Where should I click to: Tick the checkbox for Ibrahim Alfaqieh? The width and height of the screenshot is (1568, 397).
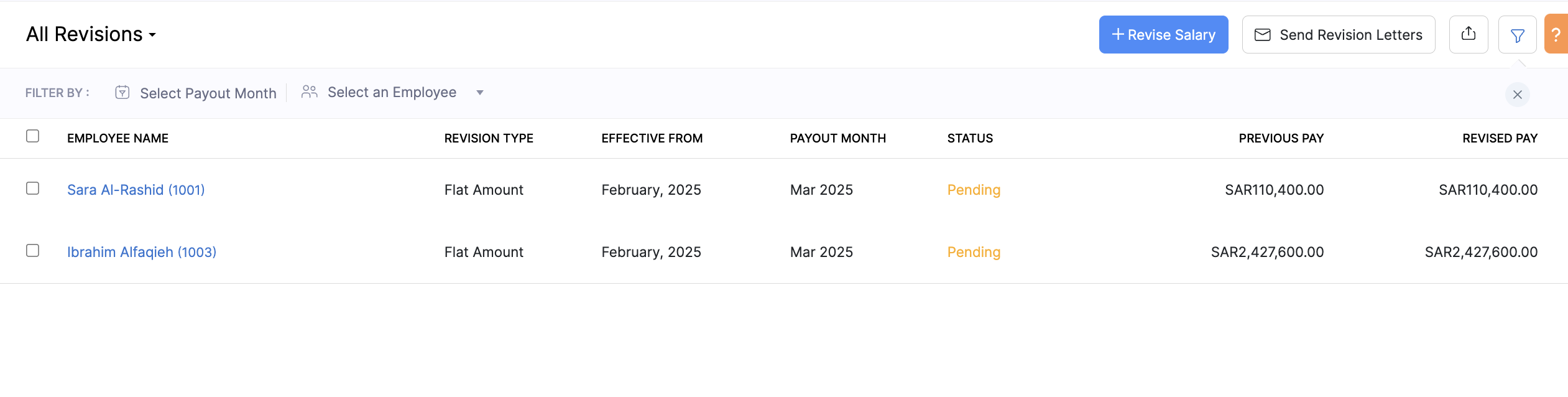click(33, 251)
